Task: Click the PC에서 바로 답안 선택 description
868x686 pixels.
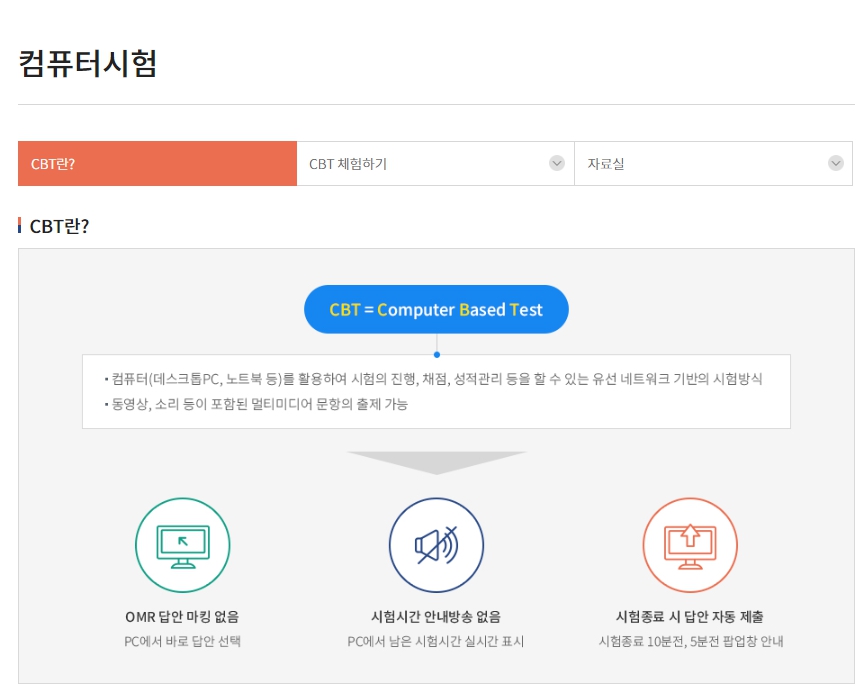Action: coord(182,641)
